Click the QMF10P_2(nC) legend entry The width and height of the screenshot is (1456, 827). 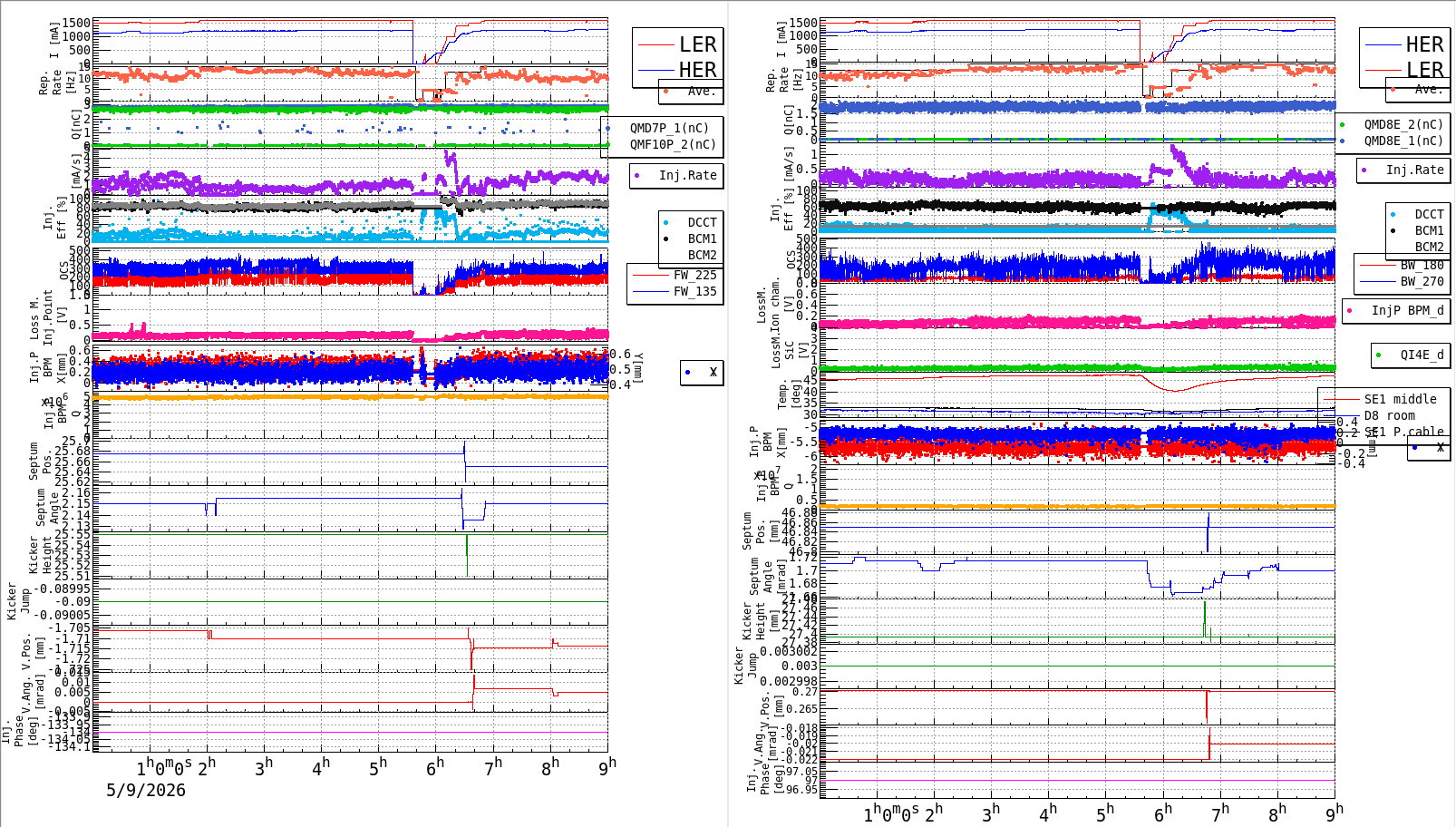(x=673, y=144)
